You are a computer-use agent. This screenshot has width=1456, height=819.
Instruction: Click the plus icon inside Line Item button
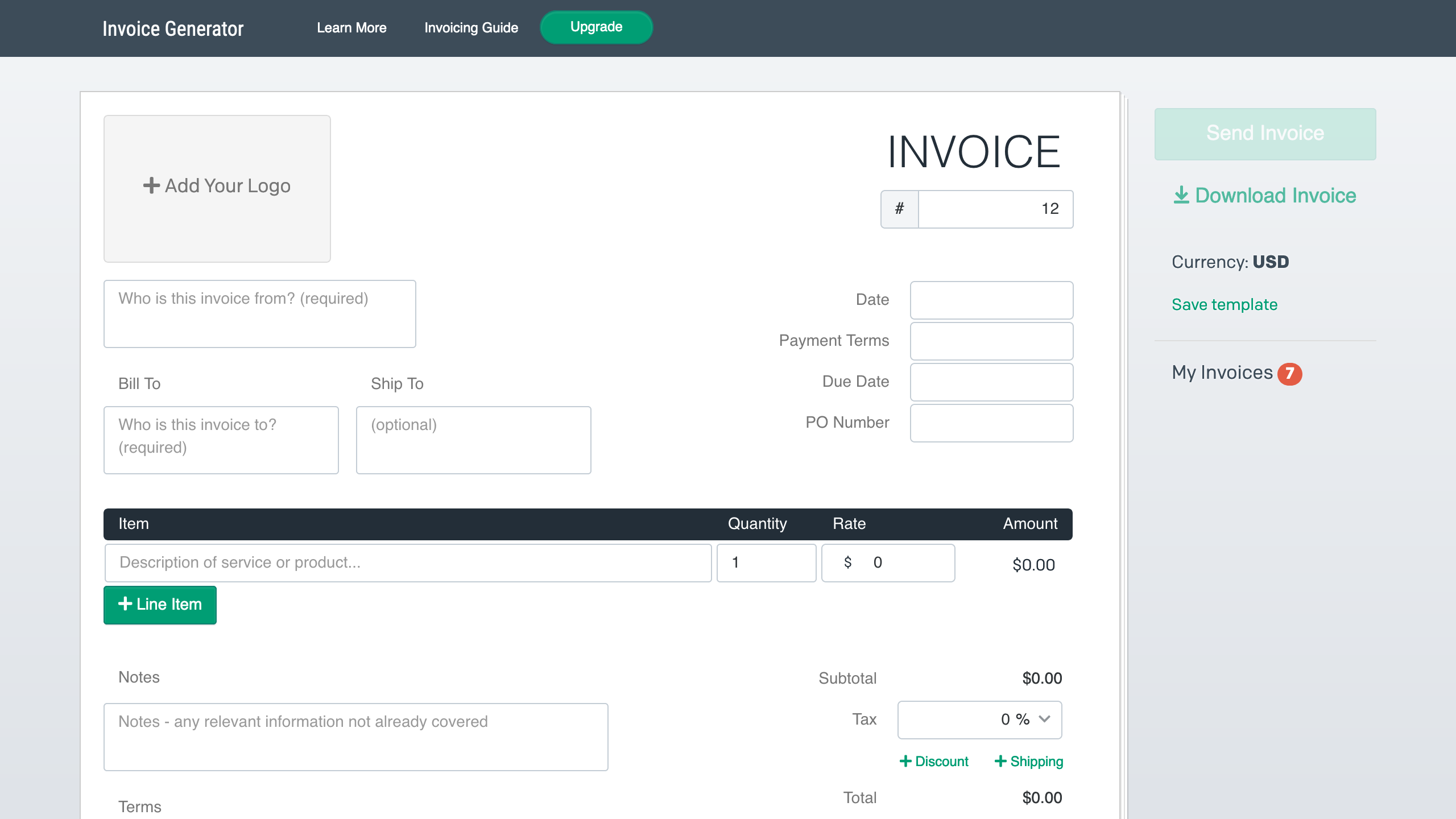[126, 605]
